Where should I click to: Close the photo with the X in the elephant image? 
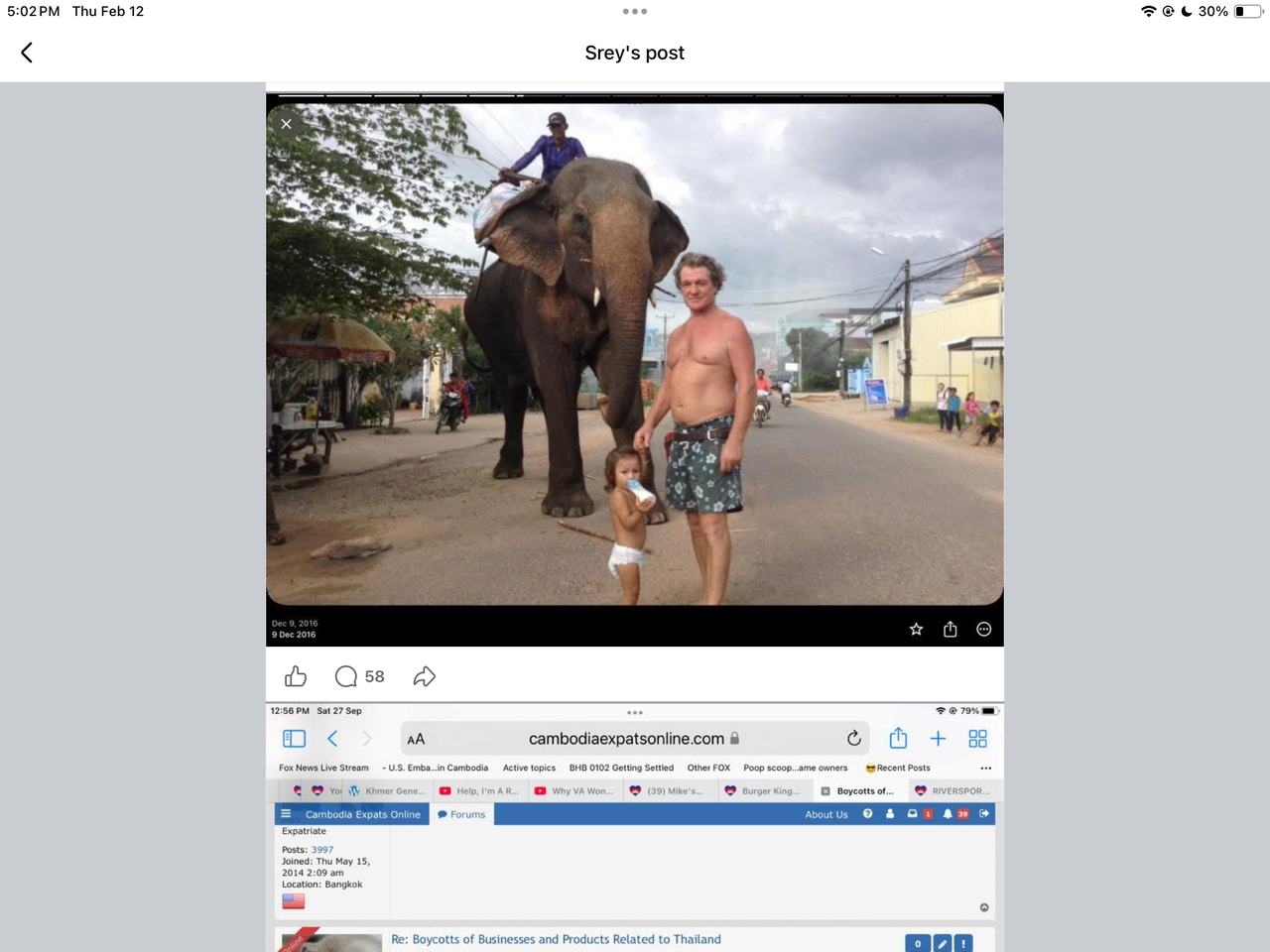click(x=286, y=124)
